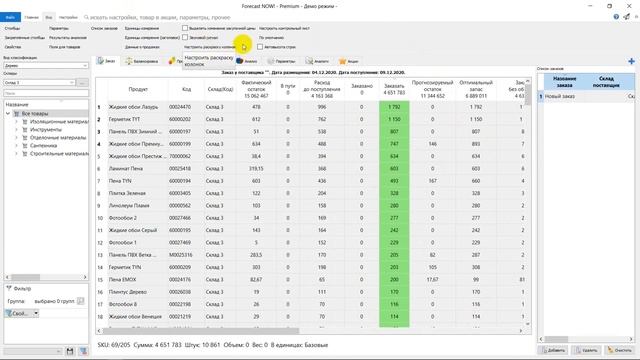Enable 'Автовысота строк' checkbox

point(260,47)
